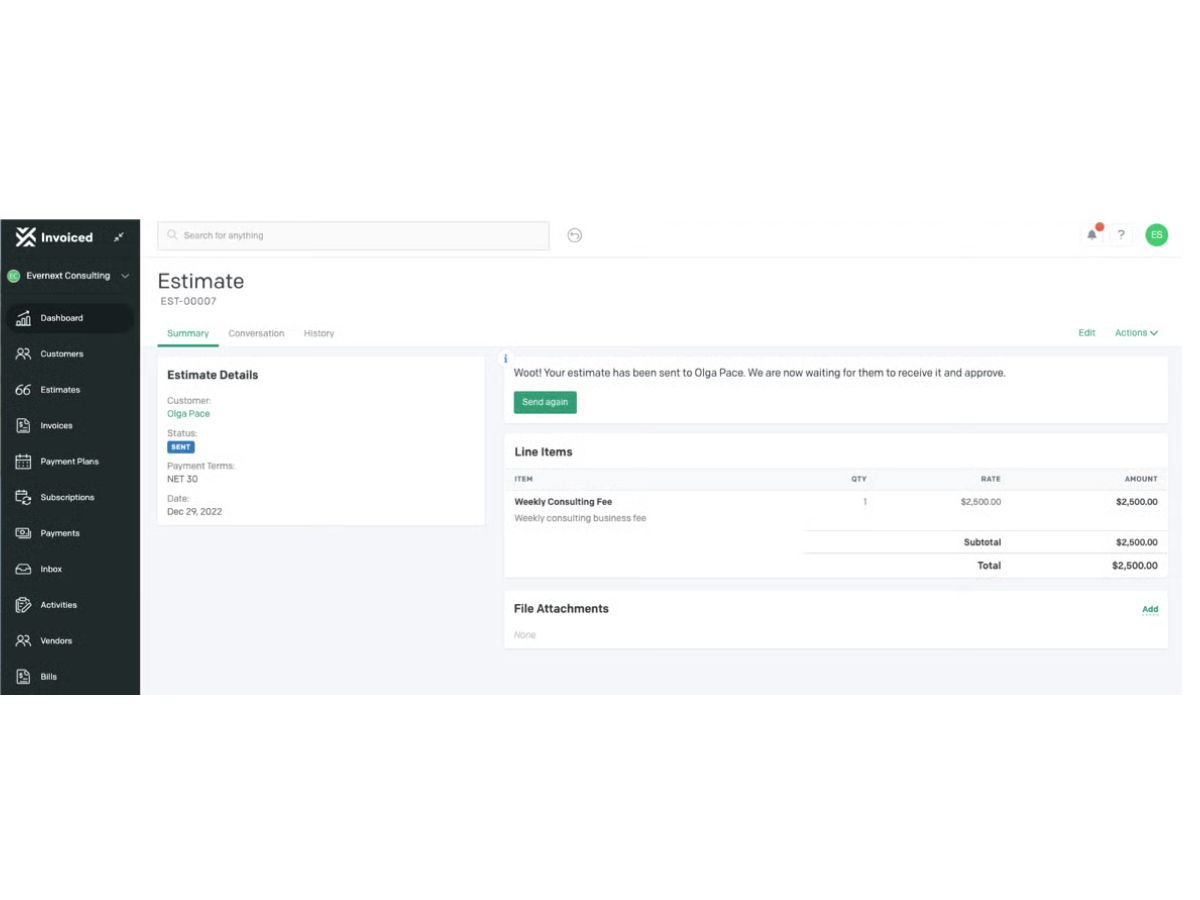Focus the Search for anything field
The image size is (1200, 900).
[x=353, y=236]
